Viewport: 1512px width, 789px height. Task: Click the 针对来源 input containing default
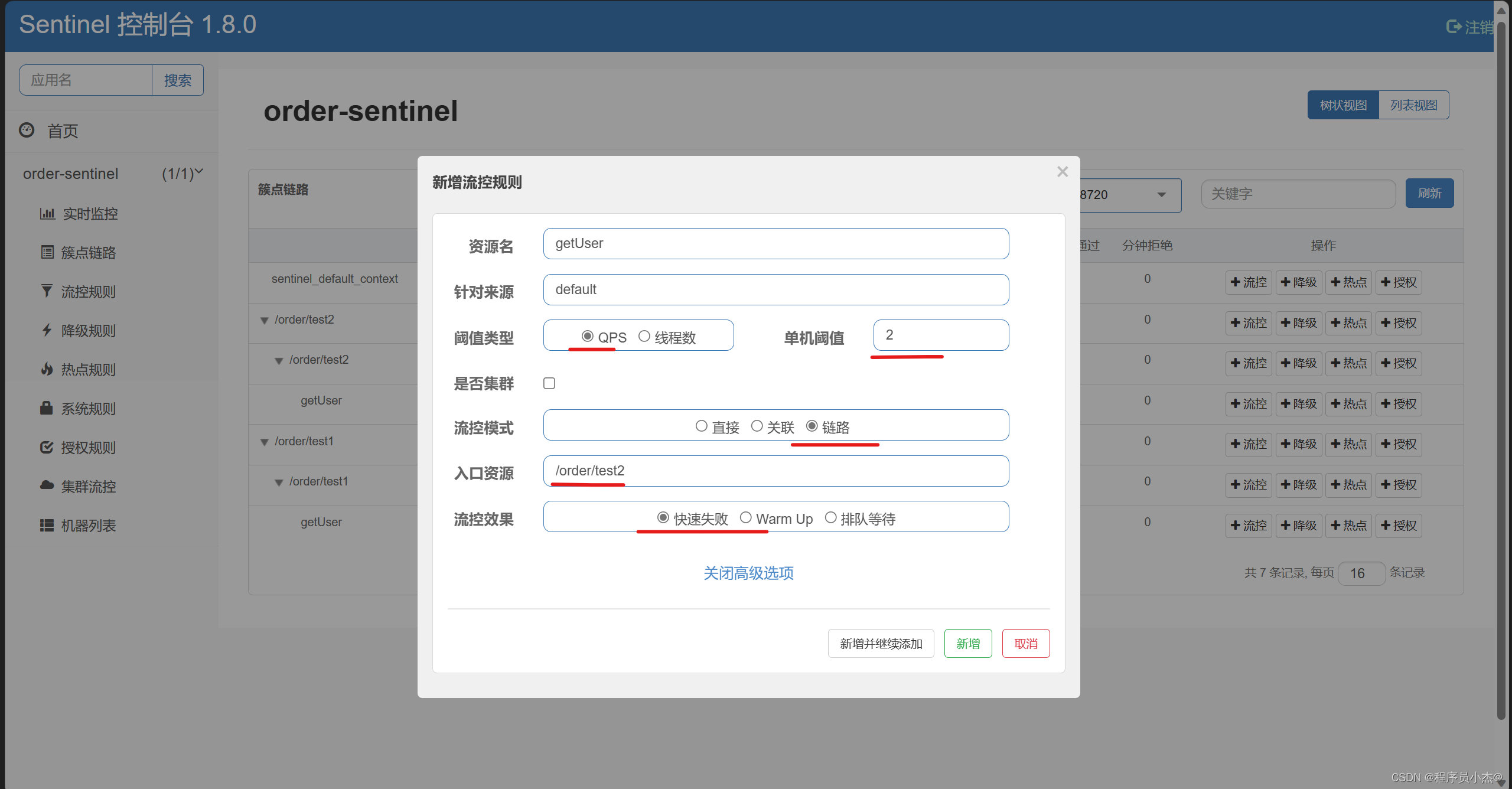(x=776, y=289)
